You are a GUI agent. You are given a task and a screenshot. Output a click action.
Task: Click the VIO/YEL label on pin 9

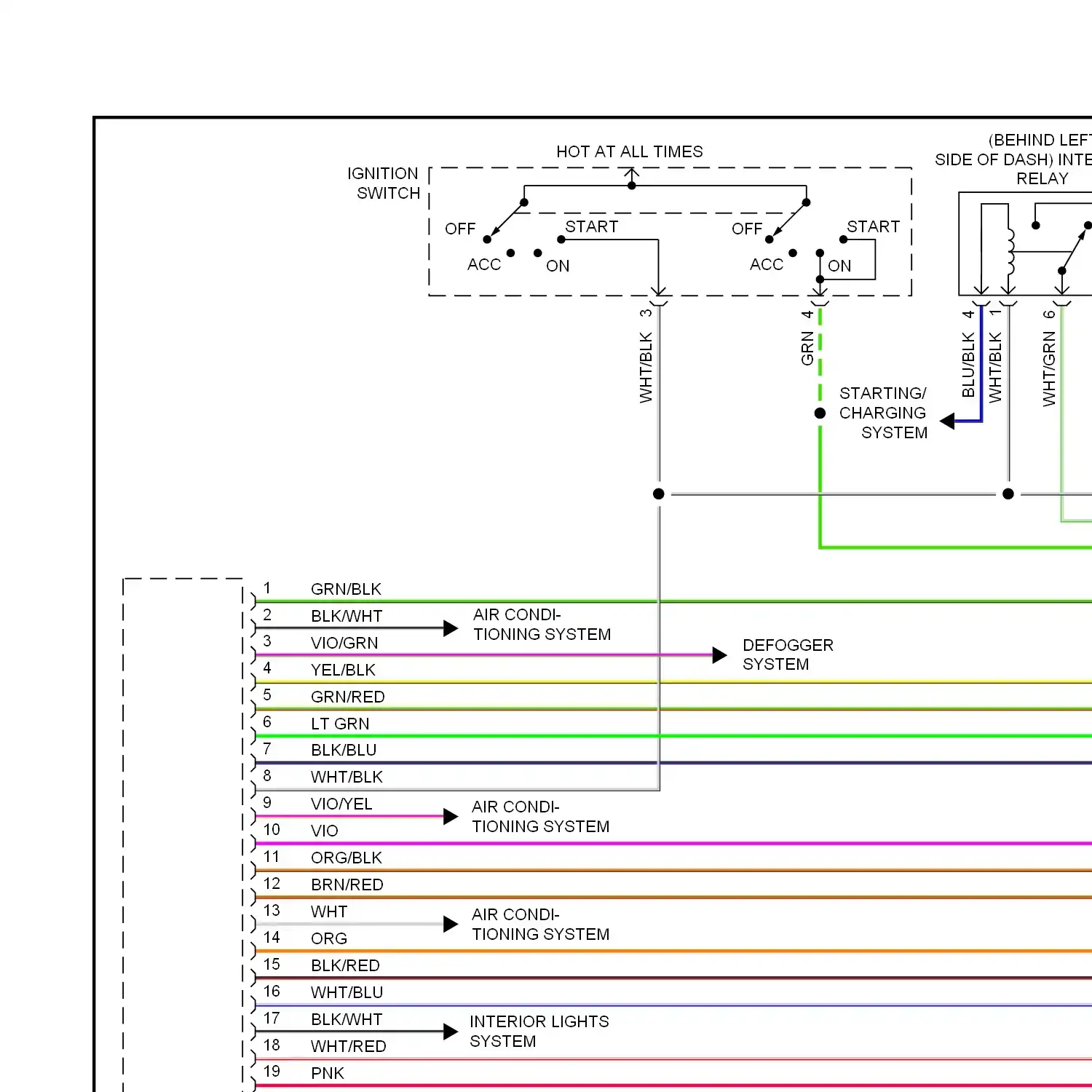pyautogui.click(x=341, y=804)
